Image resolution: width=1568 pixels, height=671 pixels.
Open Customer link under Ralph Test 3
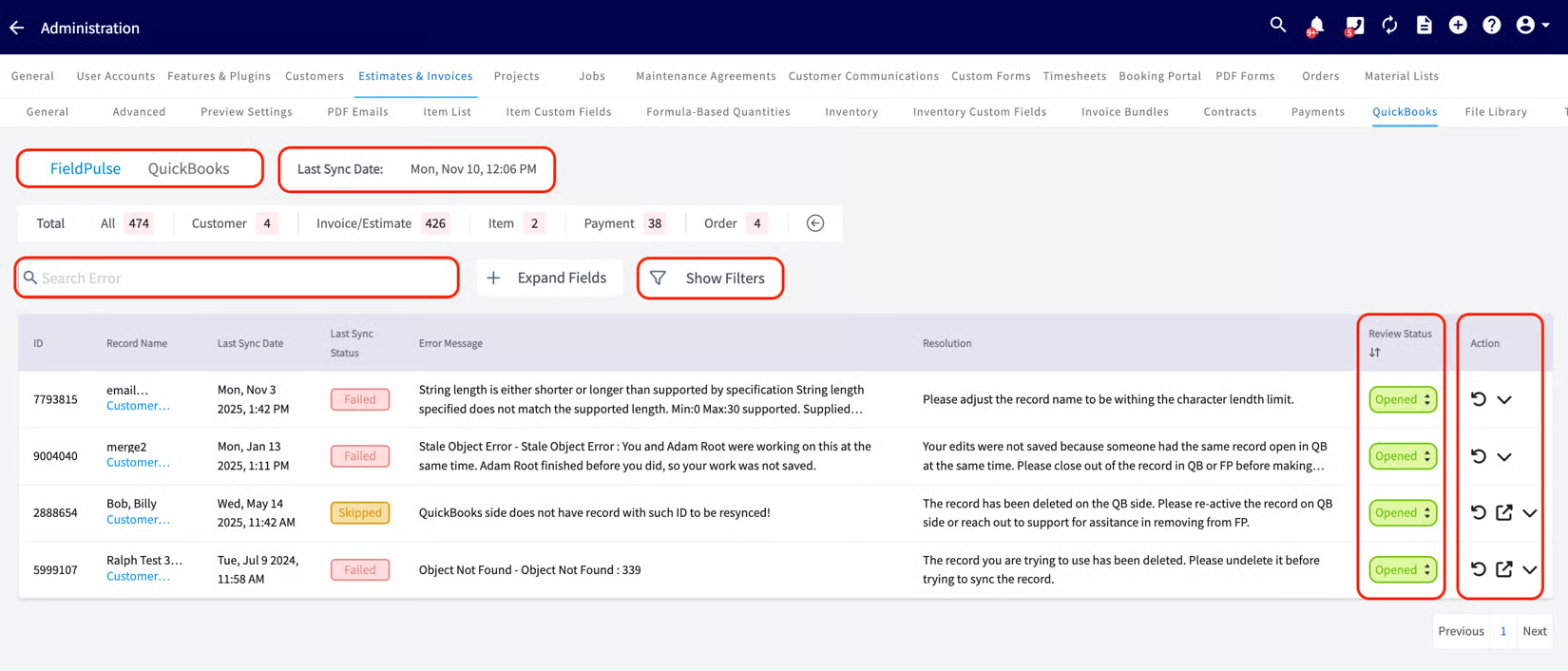click(x=138, y=576)
